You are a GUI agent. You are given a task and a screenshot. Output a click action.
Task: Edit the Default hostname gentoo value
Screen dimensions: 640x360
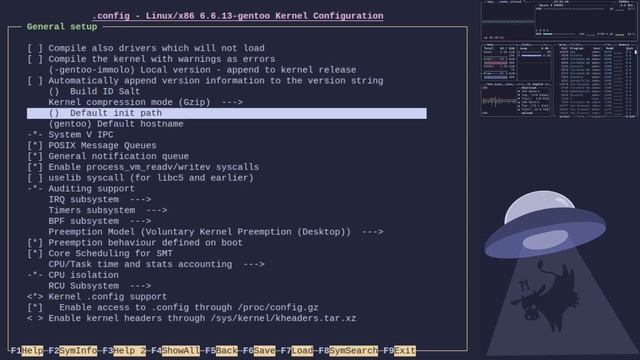[x=116, y=124]
